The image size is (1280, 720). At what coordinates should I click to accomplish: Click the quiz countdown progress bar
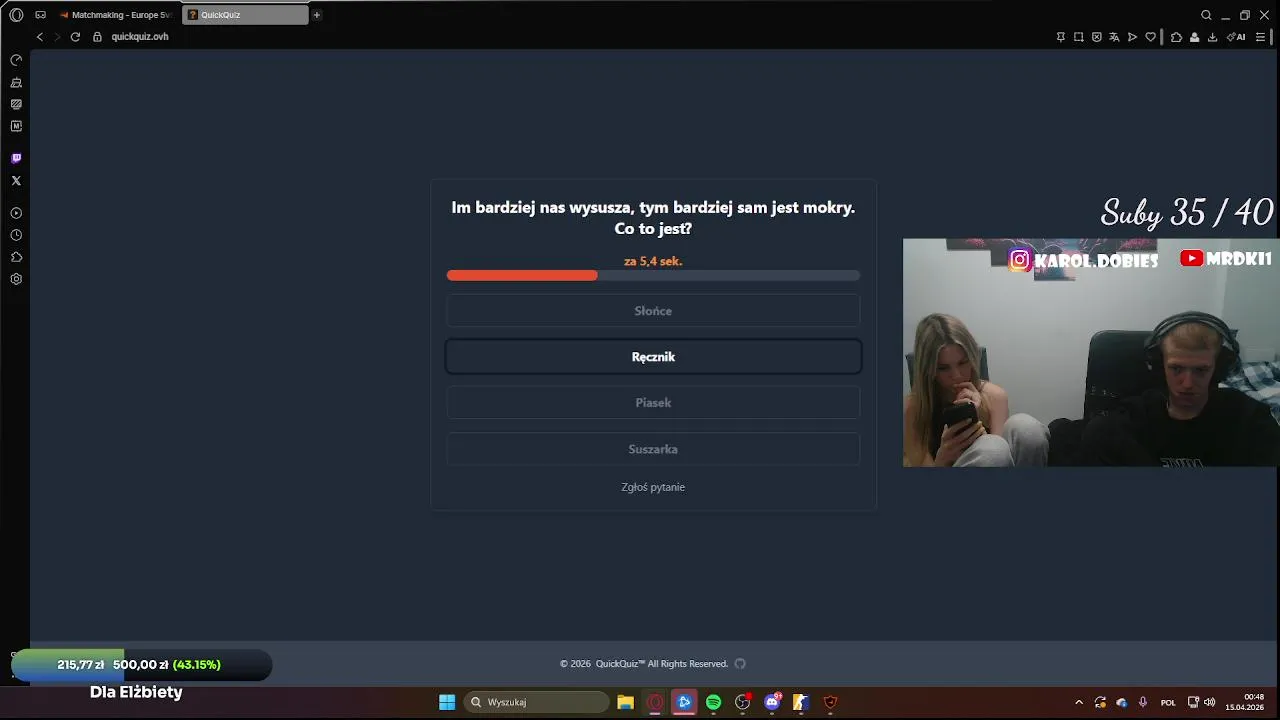[x=653, y=276]
